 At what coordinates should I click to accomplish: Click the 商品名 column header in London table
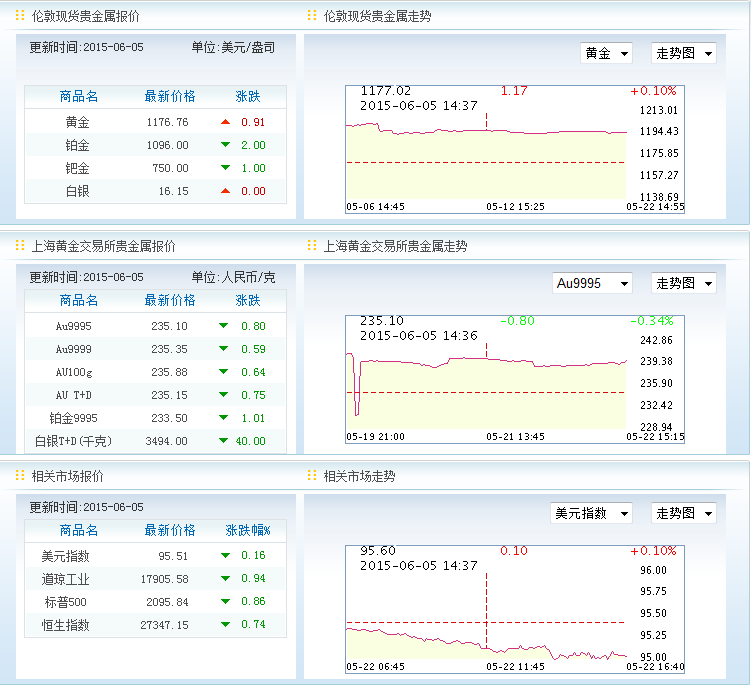(79, 96)
